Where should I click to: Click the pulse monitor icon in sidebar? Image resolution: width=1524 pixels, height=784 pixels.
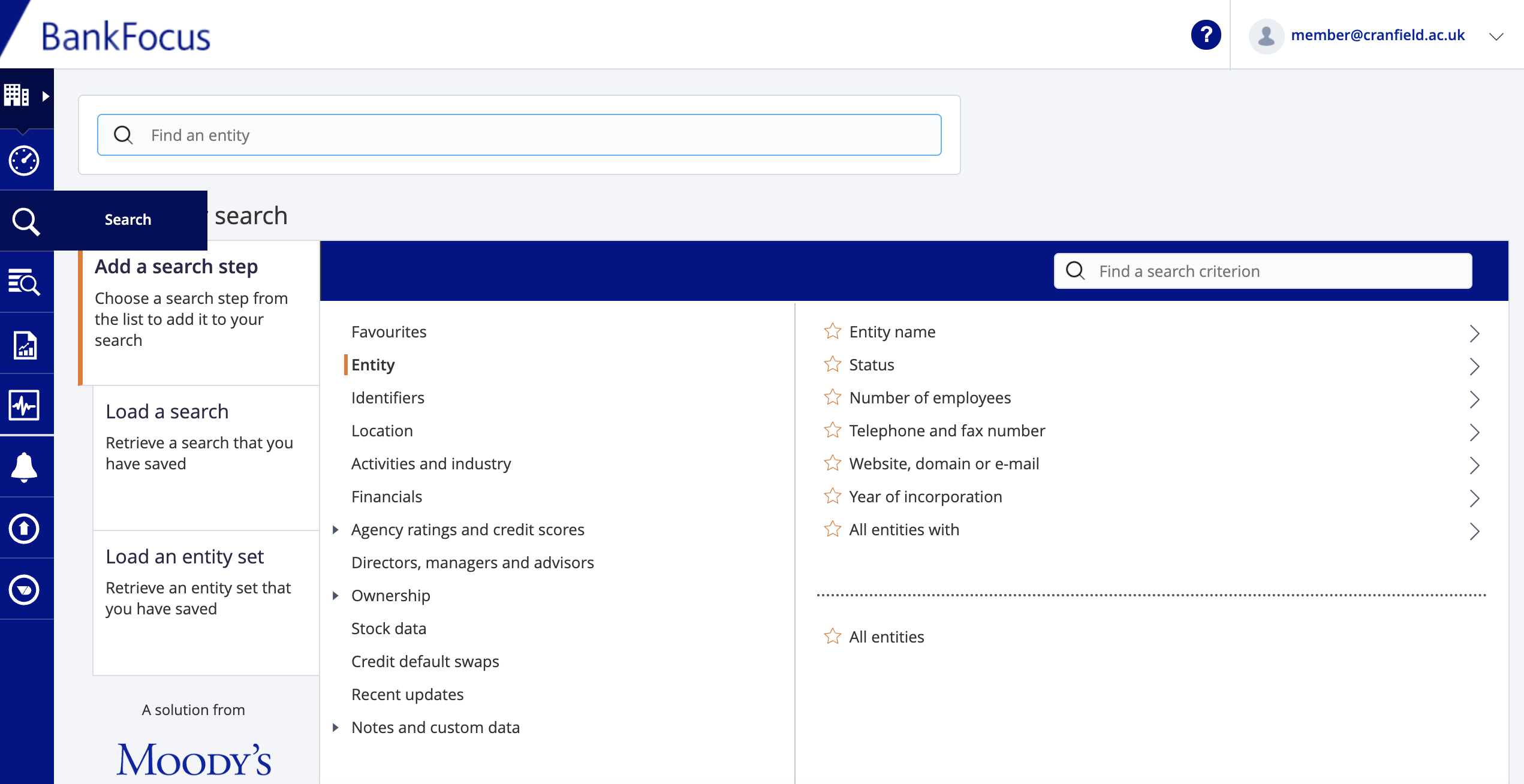pos(25,406)
